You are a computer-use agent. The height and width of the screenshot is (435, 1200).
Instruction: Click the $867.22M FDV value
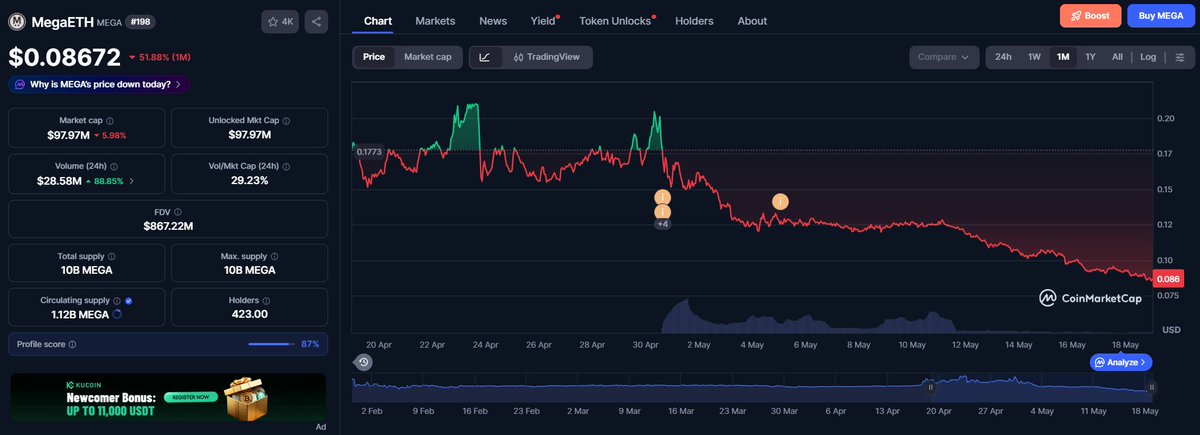pos(167,226)
